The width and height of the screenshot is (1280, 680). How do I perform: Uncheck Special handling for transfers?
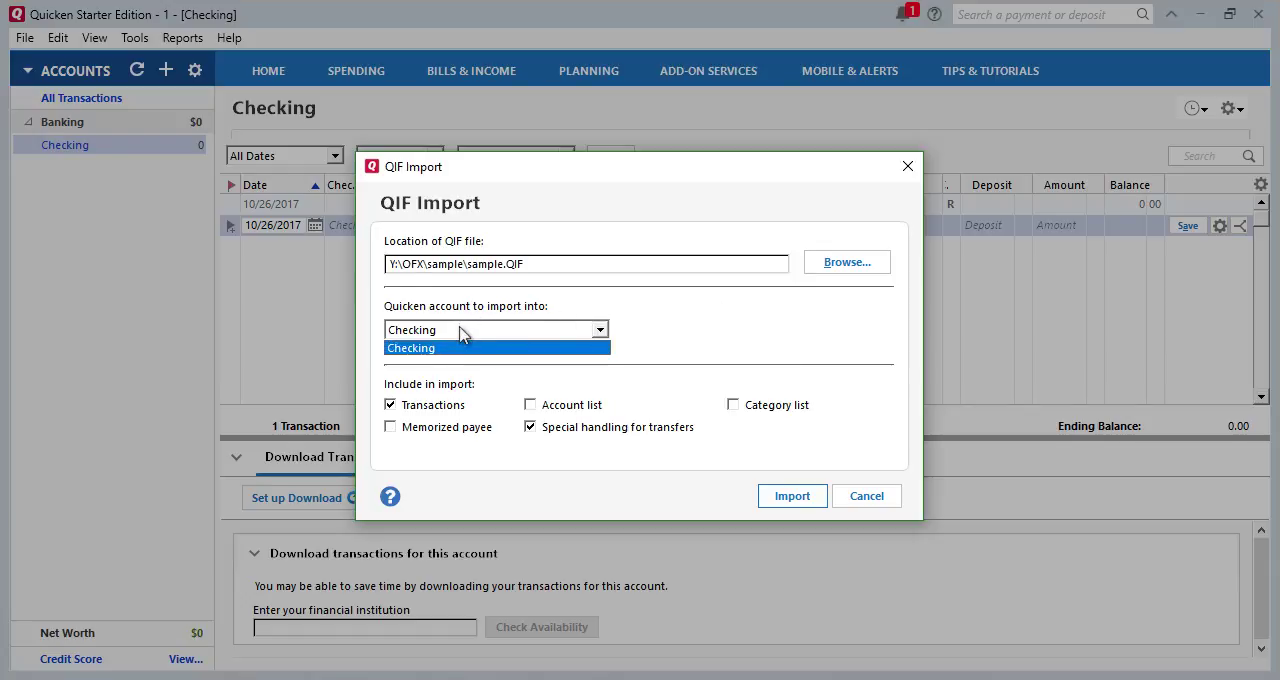pyautogui.click(x=530, y=427)
